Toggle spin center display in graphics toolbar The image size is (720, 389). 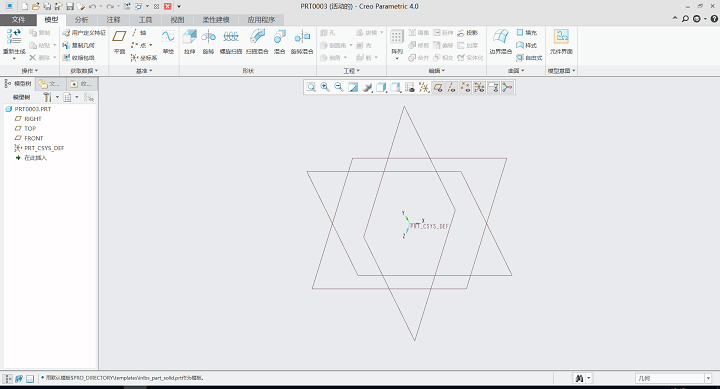507,87
